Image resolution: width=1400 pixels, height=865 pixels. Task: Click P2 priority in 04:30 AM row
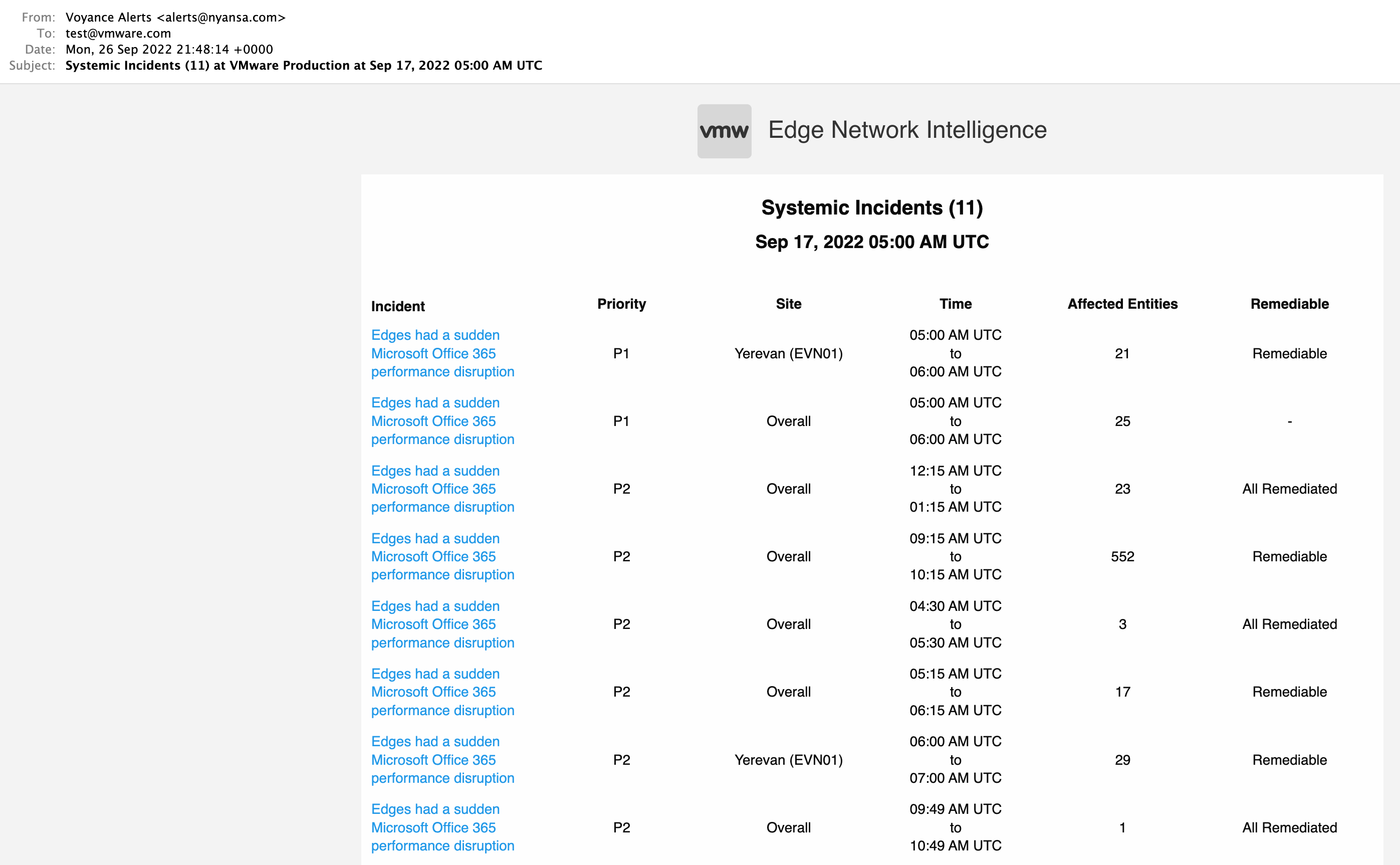pyautogui.click(x=622, y=624)
